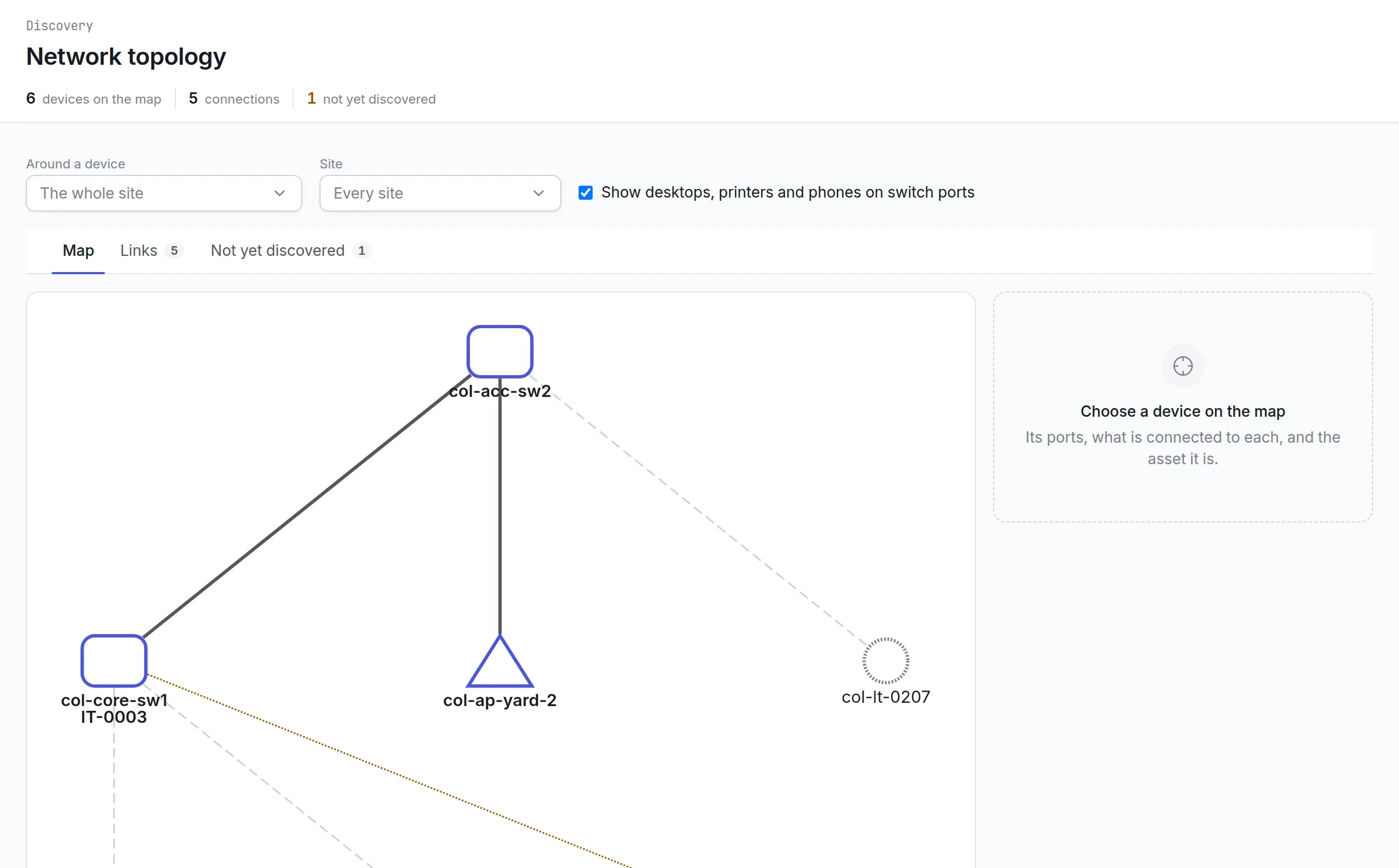The width and height of the screenshot is (1399, 868).
Task: Click the dotted amber link from col-core-sw1
Action: click(390, 771)
